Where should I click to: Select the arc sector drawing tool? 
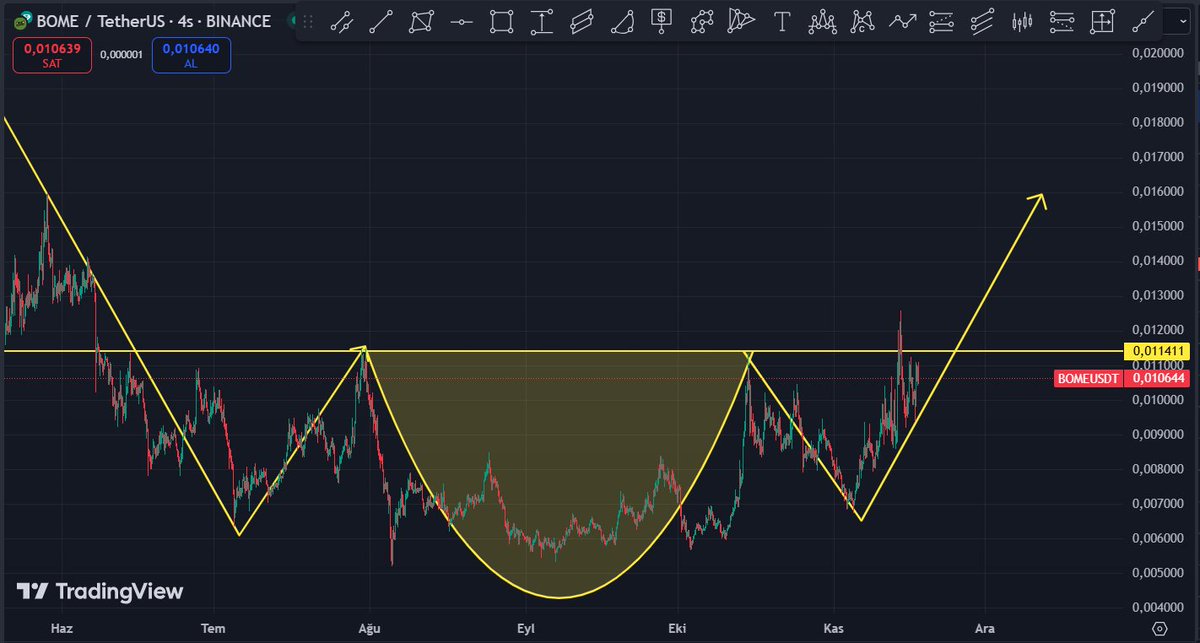[622, 20]
